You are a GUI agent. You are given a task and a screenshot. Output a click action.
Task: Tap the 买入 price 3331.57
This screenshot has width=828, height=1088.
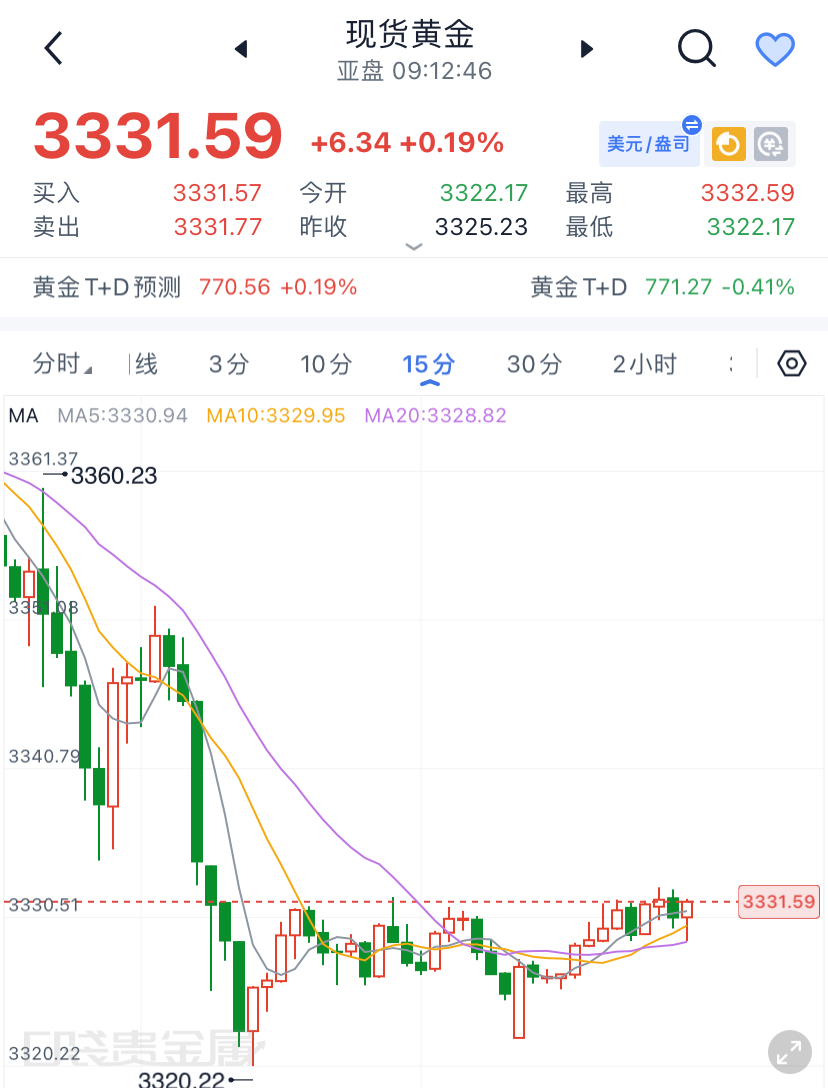(217, 192)
